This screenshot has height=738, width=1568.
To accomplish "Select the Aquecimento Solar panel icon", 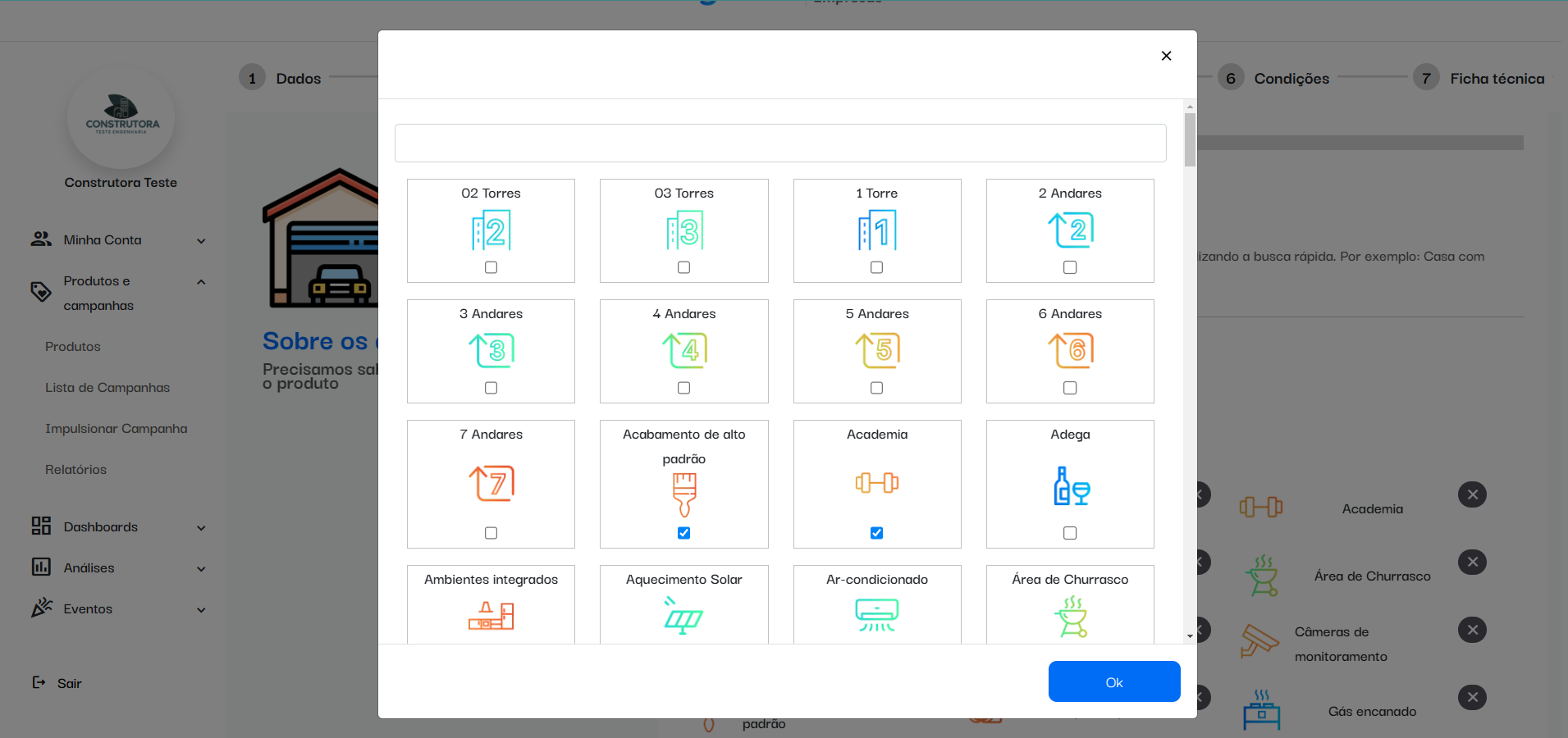I will coord(683,617).
